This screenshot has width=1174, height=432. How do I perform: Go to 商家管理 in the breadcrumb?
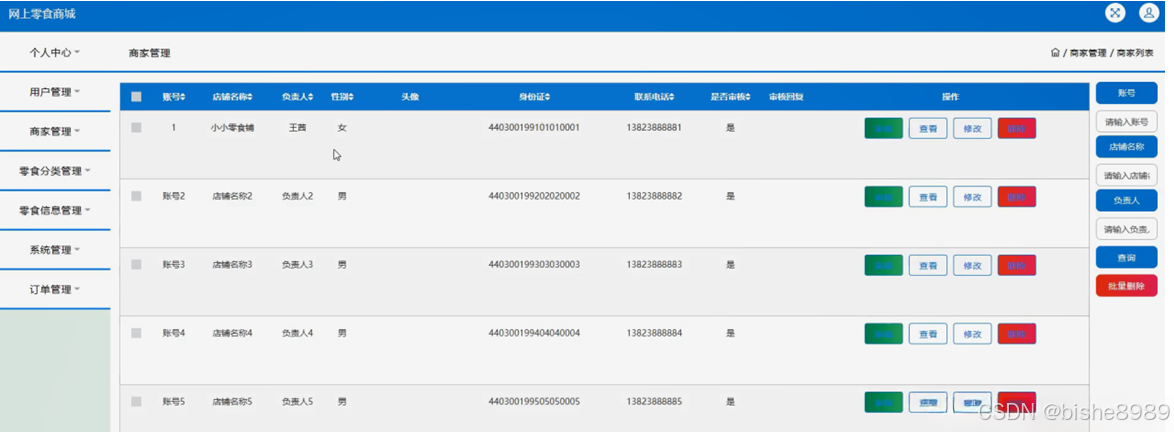(1087, 53)
